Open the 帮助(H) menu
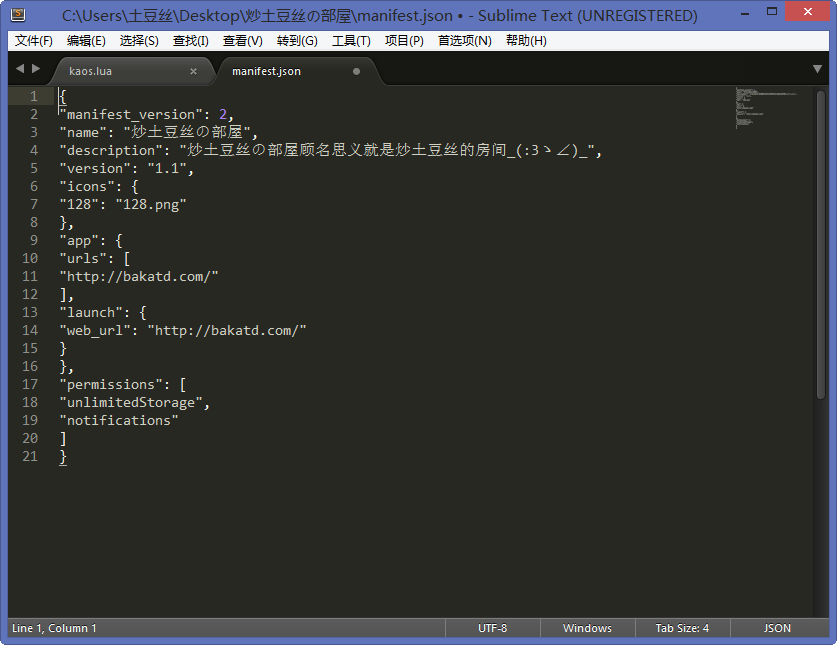This screenshot has width=837, height=645. tap(526, 41)
